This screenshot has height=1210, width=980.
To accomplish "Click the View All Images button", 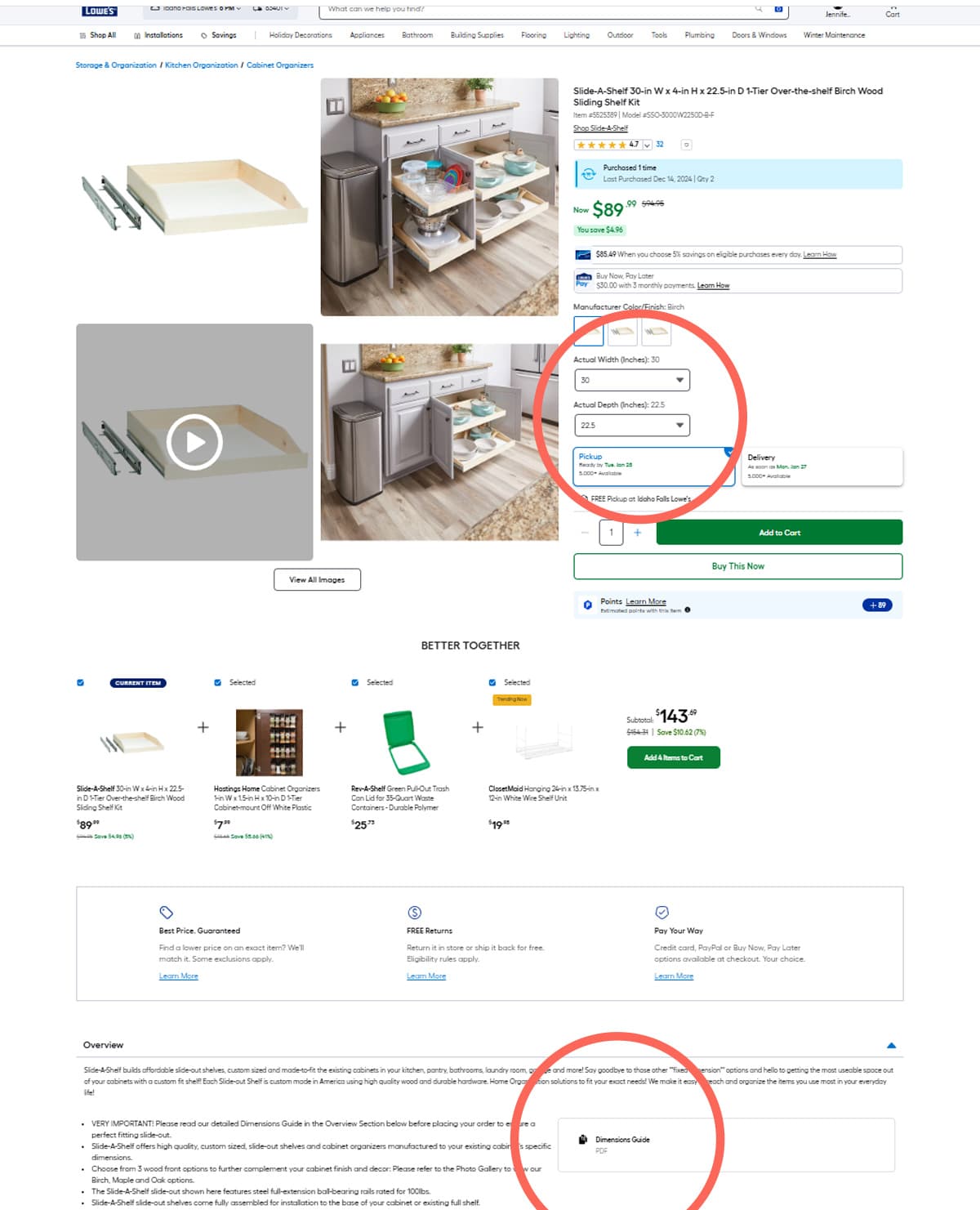I will point(317,579).
